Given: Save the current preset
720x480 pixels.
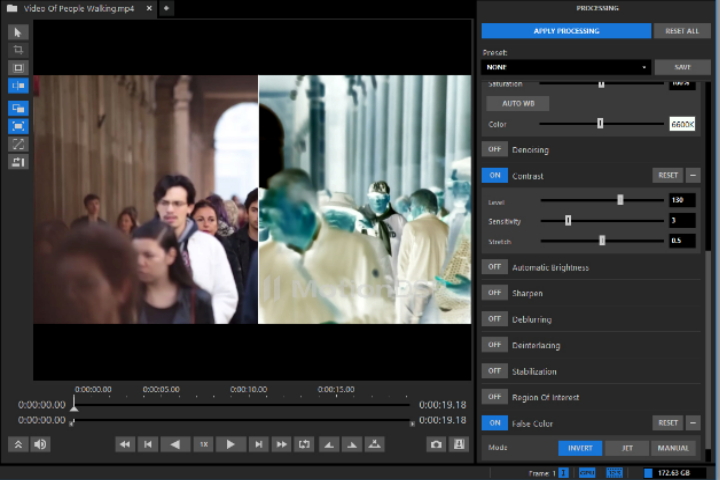Looking at the screenshot, I should (x=682, y=67).
